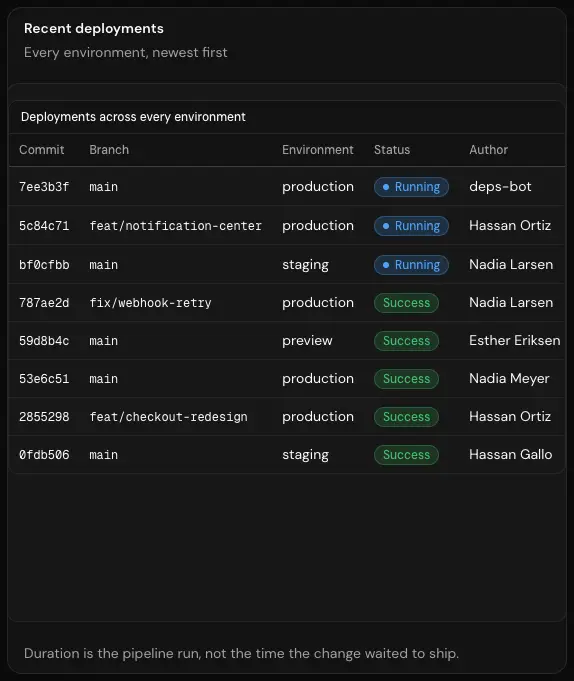The height and width of the screenshot is (681, 574).
Task: Click author deps-bot
Action: [x=500, y=187]
